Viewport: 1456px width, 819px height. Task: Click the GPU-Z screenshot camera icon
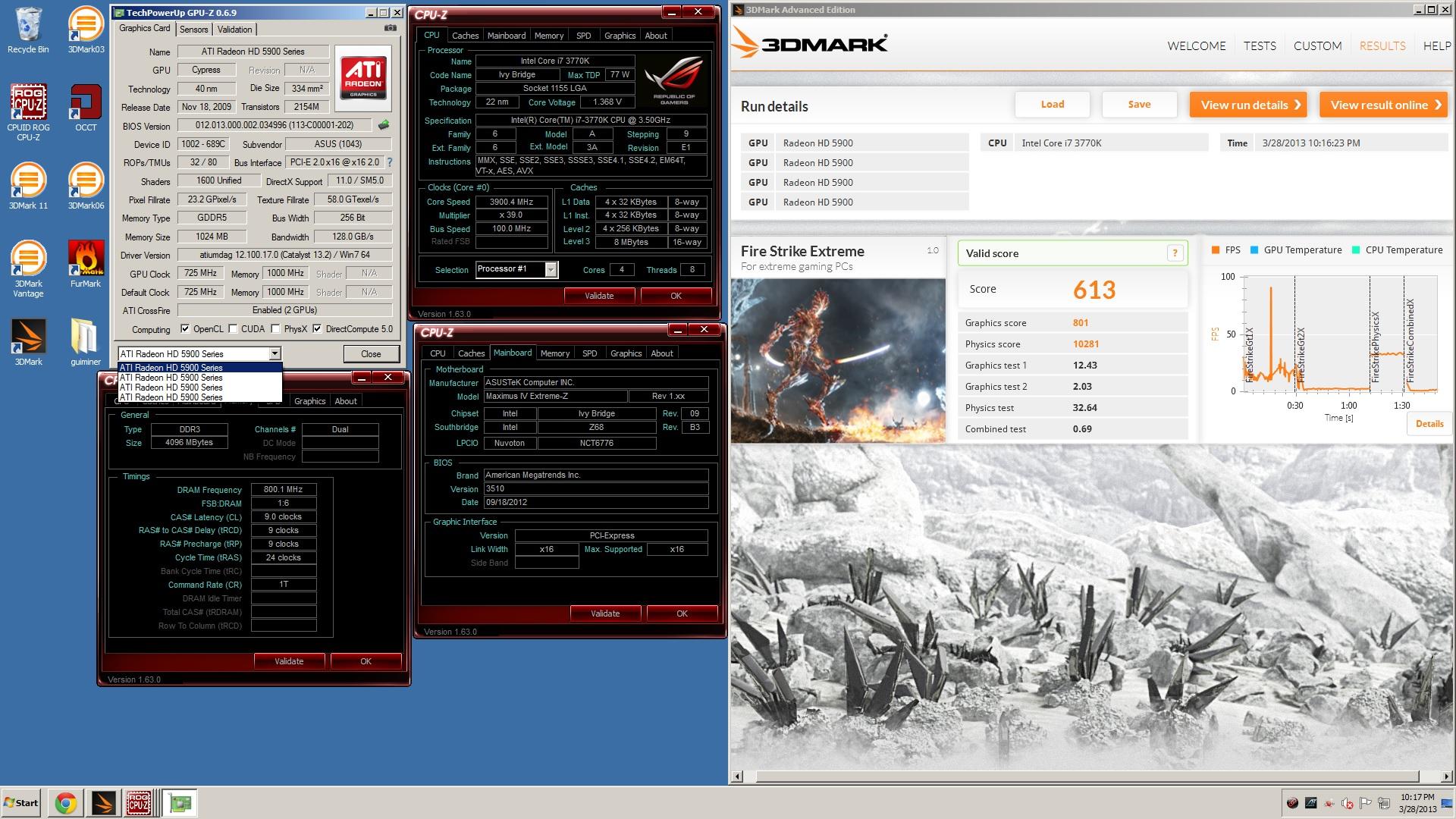click(390, 28)
